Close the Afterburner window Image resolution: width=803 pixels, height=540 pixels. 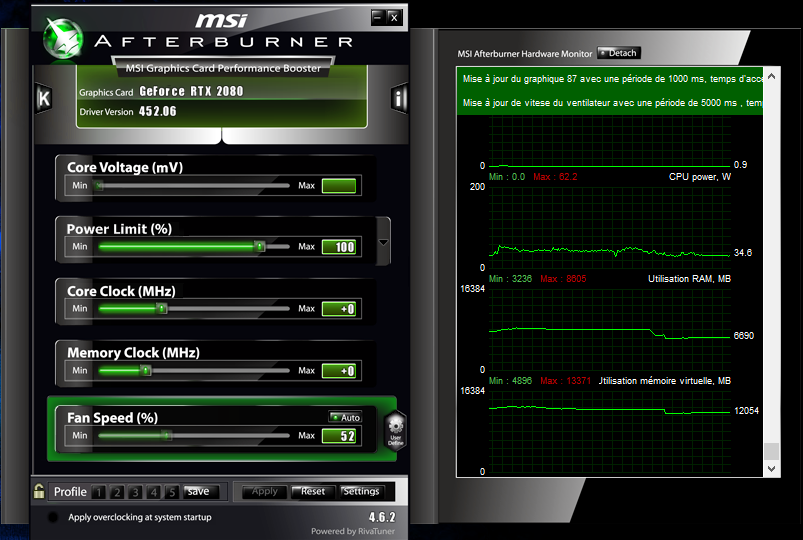pos(394,17)
